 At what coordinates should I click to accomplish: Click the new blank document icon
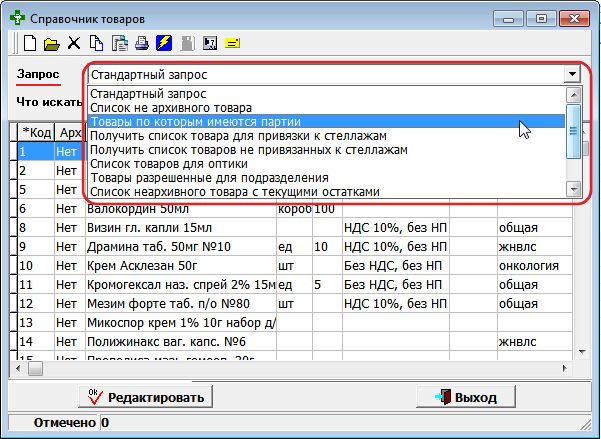pyautogui.click(x=30, y=43)
